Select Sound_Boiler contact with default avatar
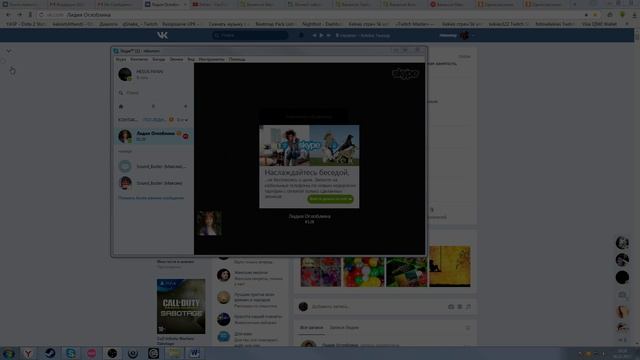640x360 pixels. (x=153, y=166)
